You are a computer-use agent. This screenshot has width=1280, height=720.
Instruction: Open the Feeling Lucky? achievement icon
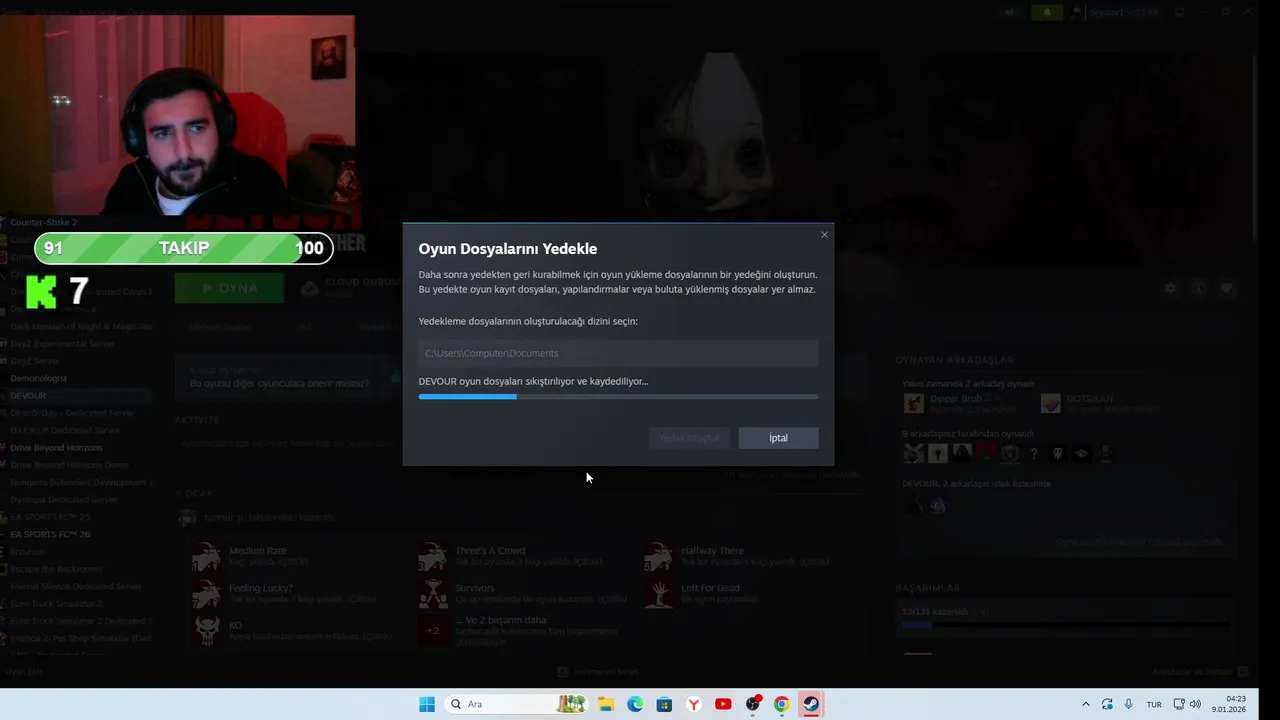pos(207,593)
